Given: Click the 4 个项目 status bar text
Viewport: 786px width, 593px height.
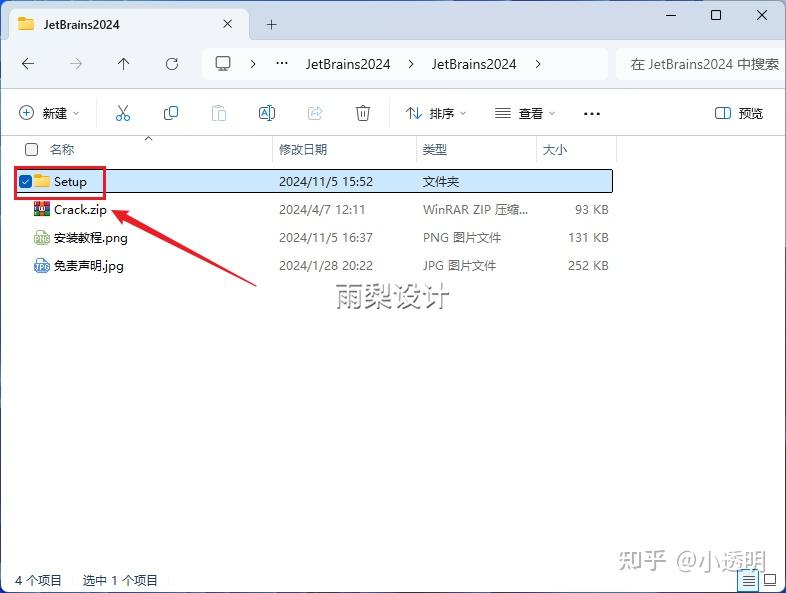Looking at the screenshot, I should [38, 580].
